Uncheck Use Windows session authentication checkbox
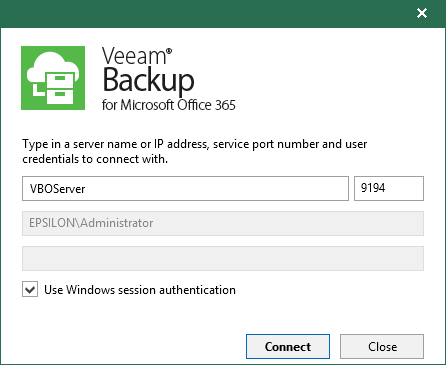 tap(30, 289)
